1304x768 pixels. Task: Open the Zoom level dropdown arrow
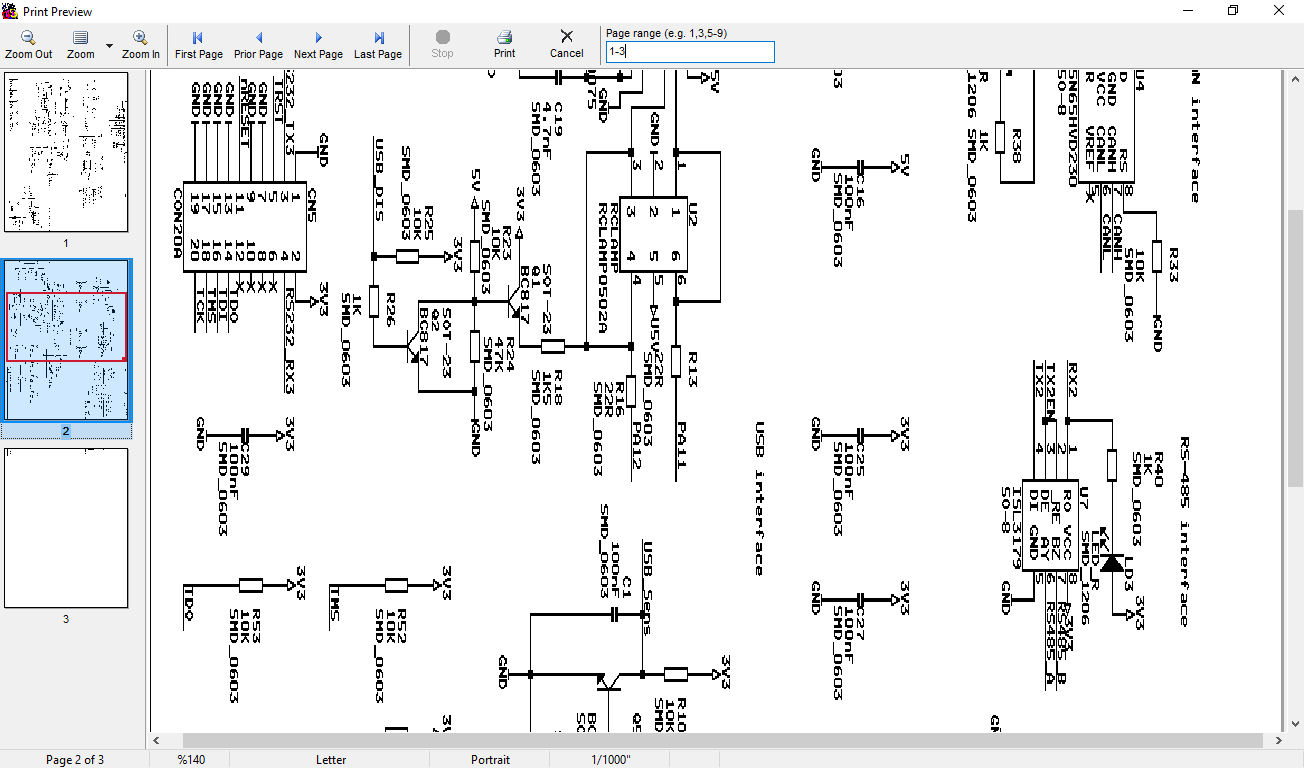108,44
